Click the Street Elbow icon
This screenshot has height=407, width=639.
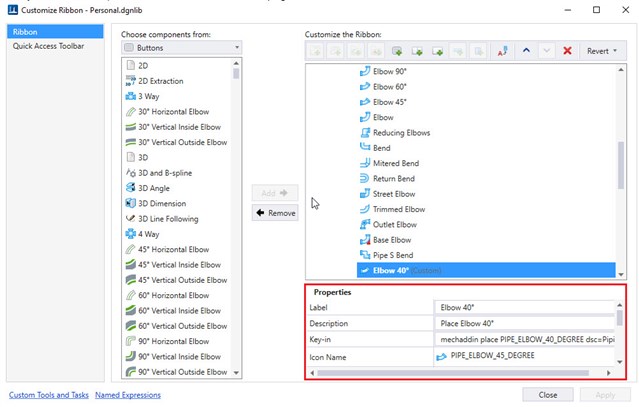click(x=365, y=194)
